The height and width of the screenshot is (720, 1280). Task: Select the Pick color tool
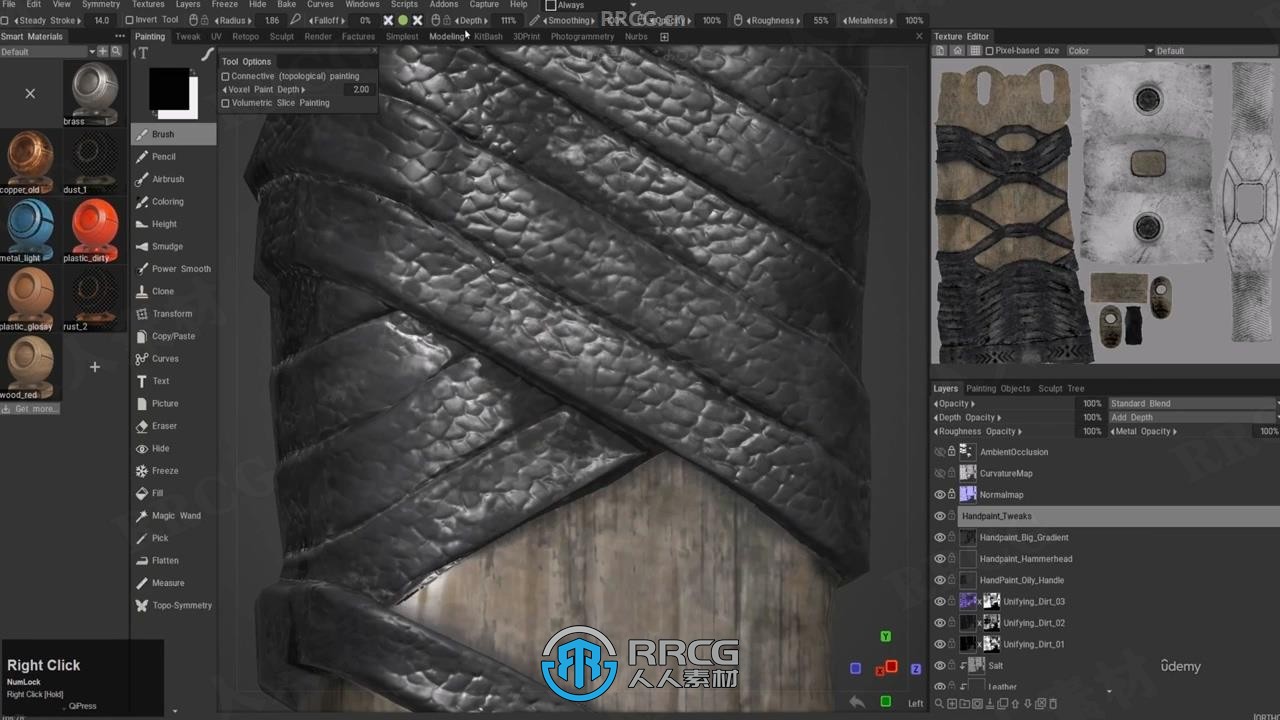[173, 538]
